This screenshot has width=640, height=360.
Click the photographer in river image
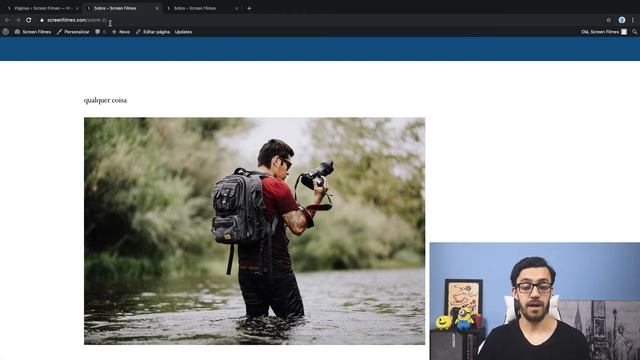254,231
